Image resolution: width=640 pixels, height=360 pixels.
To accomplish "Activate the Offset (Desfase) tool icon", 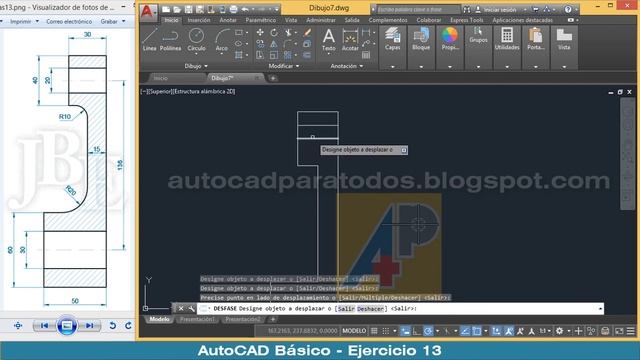I will 307,55.
